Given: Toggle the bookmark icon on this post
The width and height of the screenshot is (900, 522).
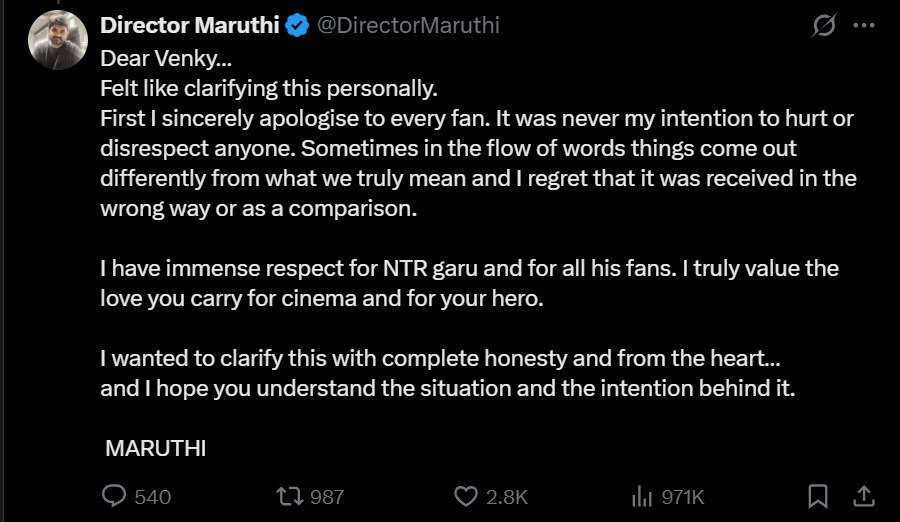Looking at the screenshot, I should pos(817,496).
